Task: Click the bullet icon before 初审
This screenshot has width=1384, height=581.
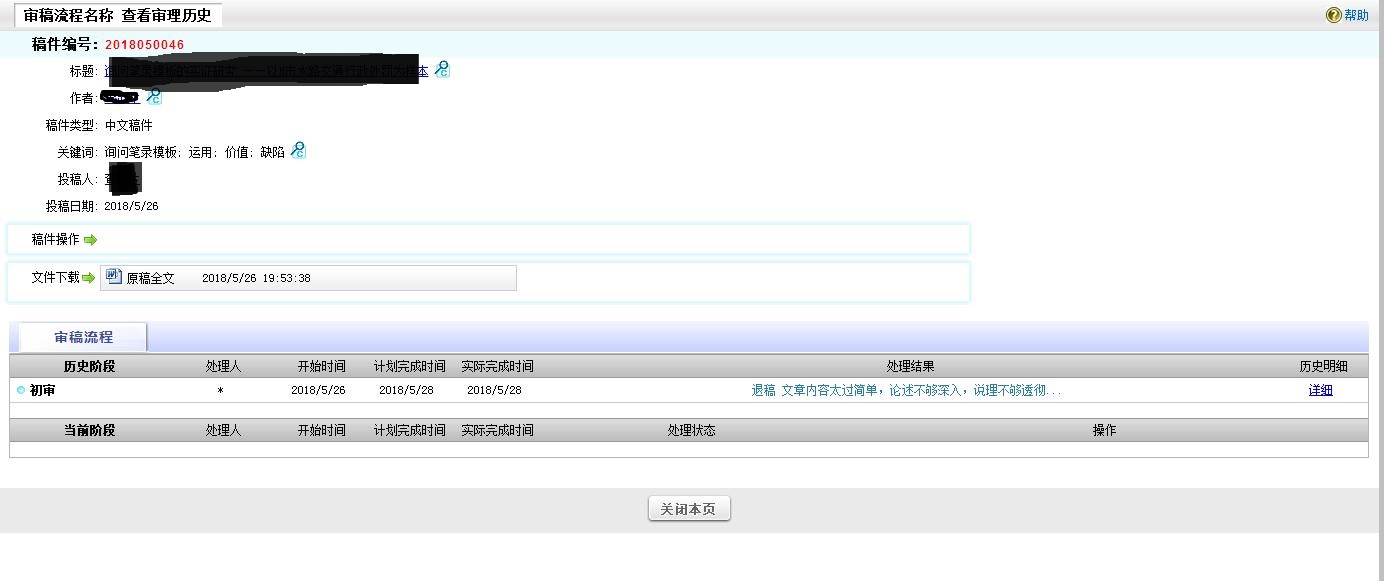Action: tap(21, 390)
